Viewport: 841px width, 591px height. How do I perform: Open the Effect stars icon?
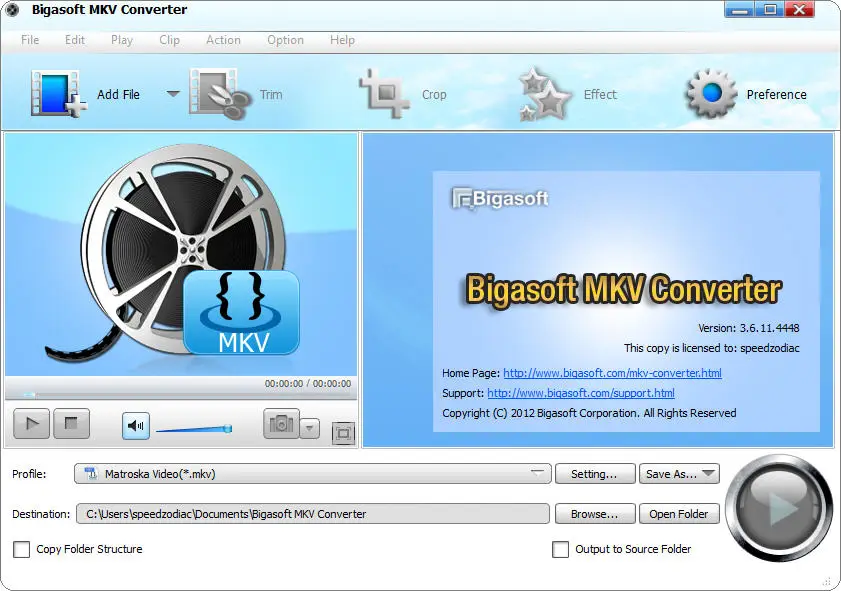pos(544,94)
